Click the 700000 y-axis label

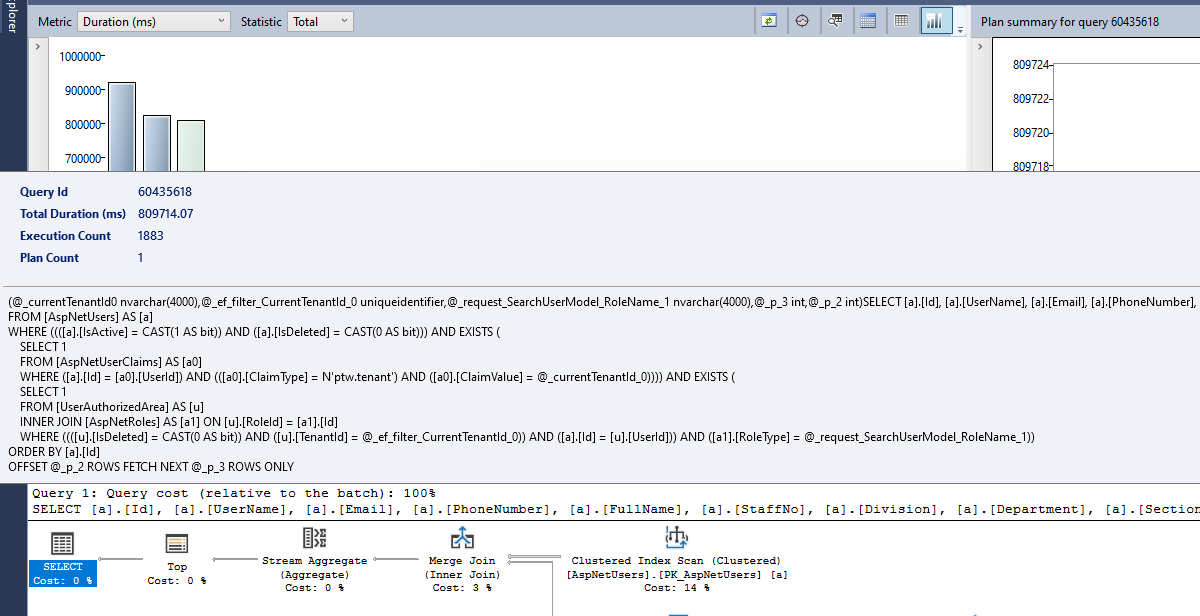click(83, 159)
